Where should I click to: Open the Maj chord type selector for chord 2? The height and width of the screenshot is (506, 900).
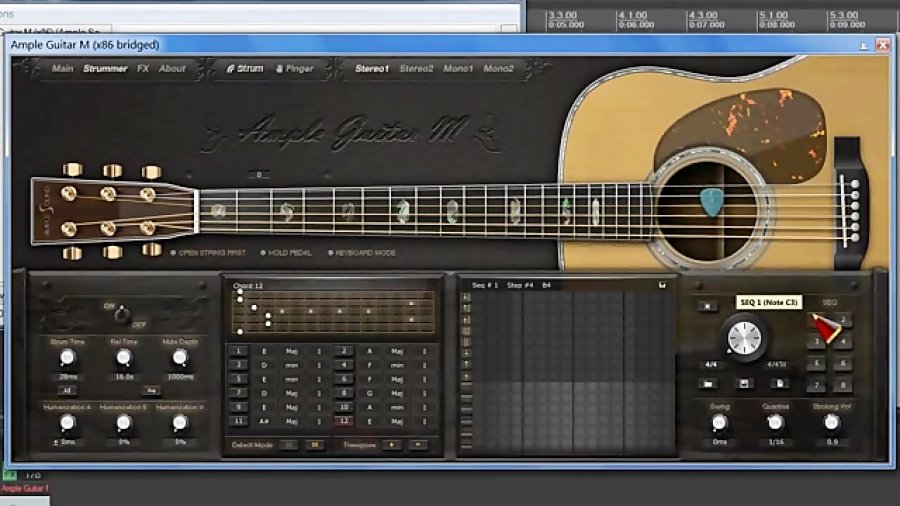click(x=397, y=351)
